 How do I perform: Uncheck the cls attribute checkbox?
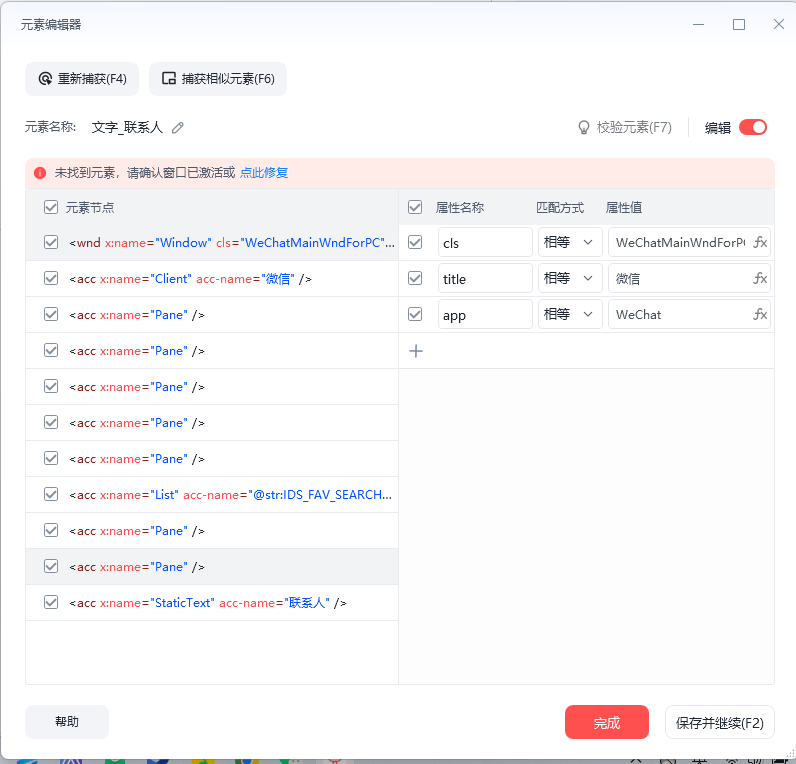(x=415, y=242)
